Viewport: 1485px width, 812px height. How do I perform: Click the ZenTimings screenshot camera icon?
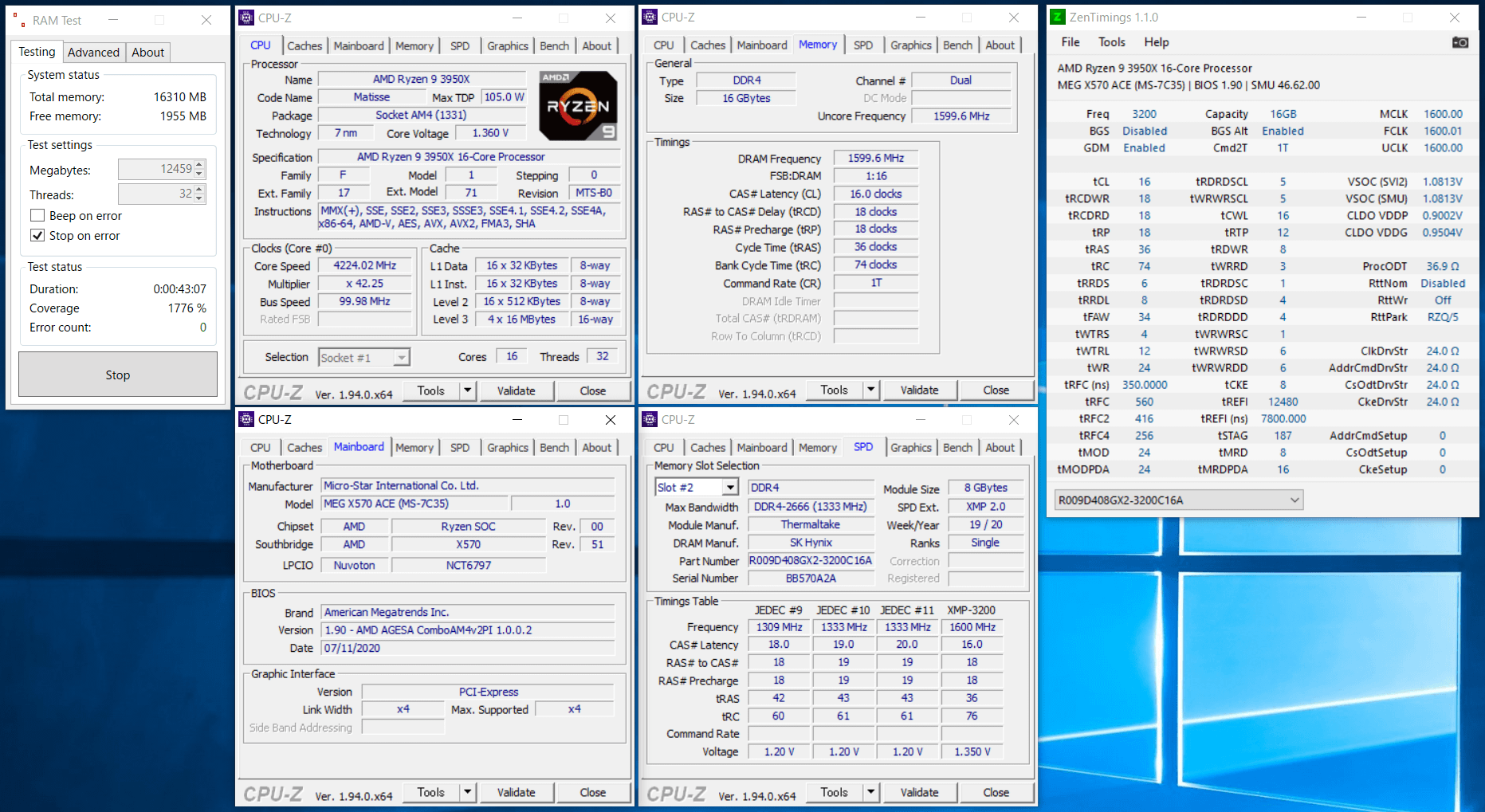point(1459,42)
